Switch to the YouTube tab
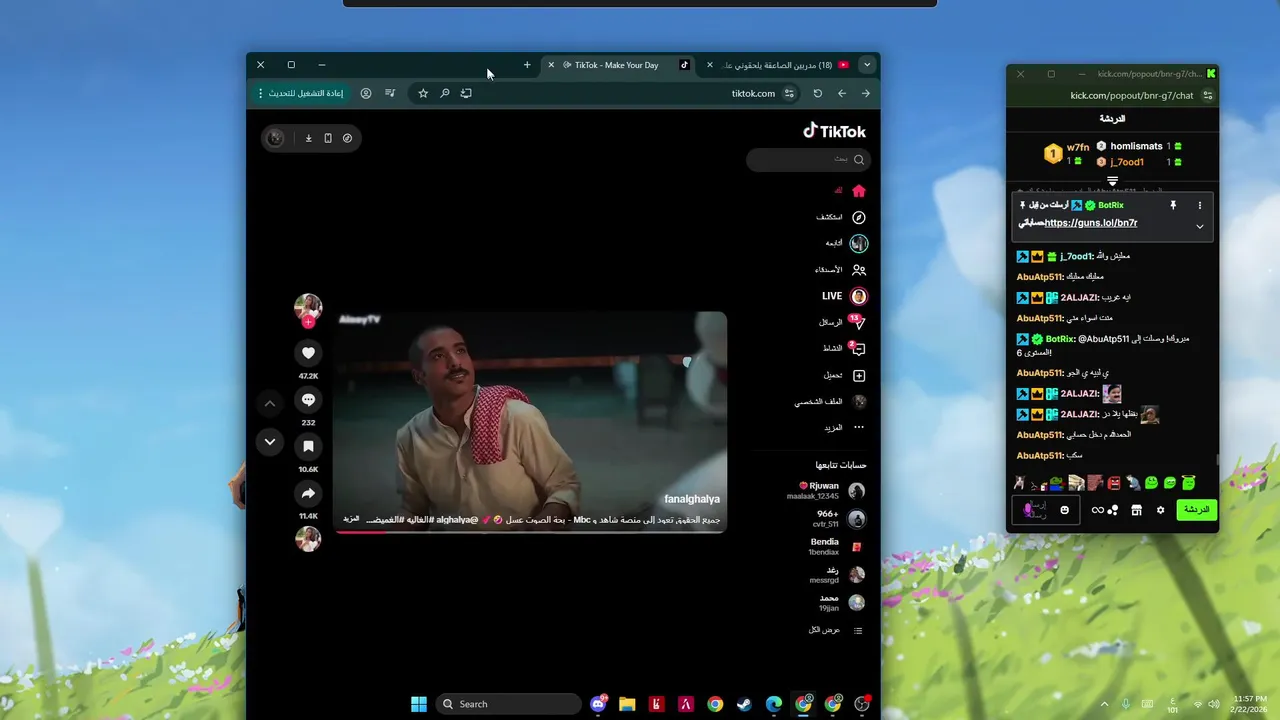 click(x=778, y=65)
